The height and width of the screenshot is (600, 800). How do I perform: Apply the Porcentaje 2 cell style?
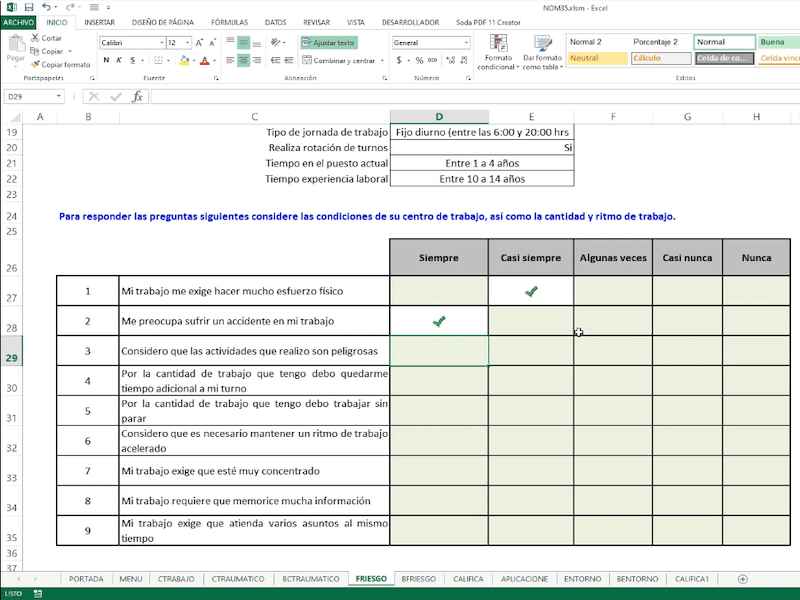point(661,42)
